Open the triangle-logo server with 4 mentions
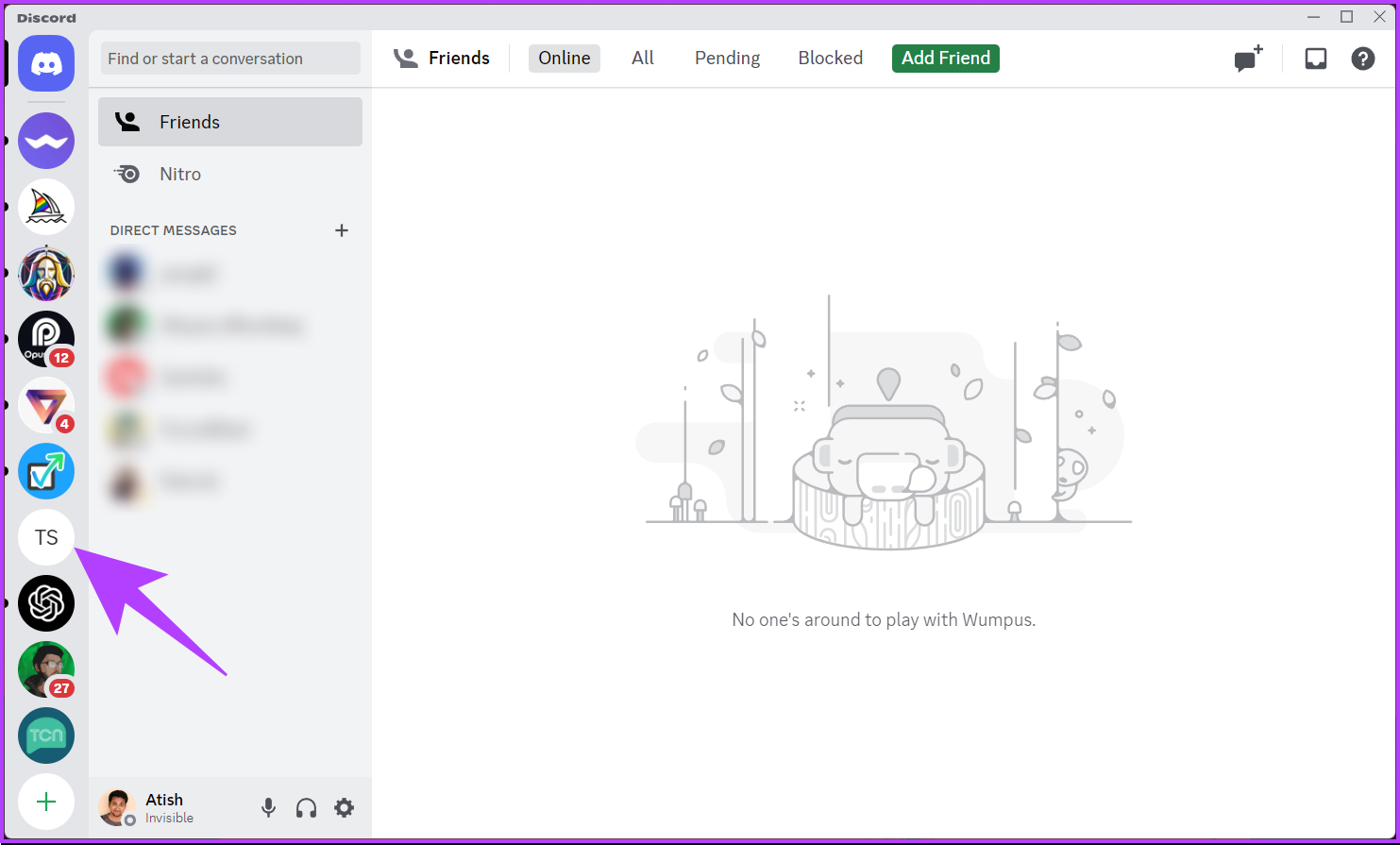 pyautogui.click(x=46, y=405)
